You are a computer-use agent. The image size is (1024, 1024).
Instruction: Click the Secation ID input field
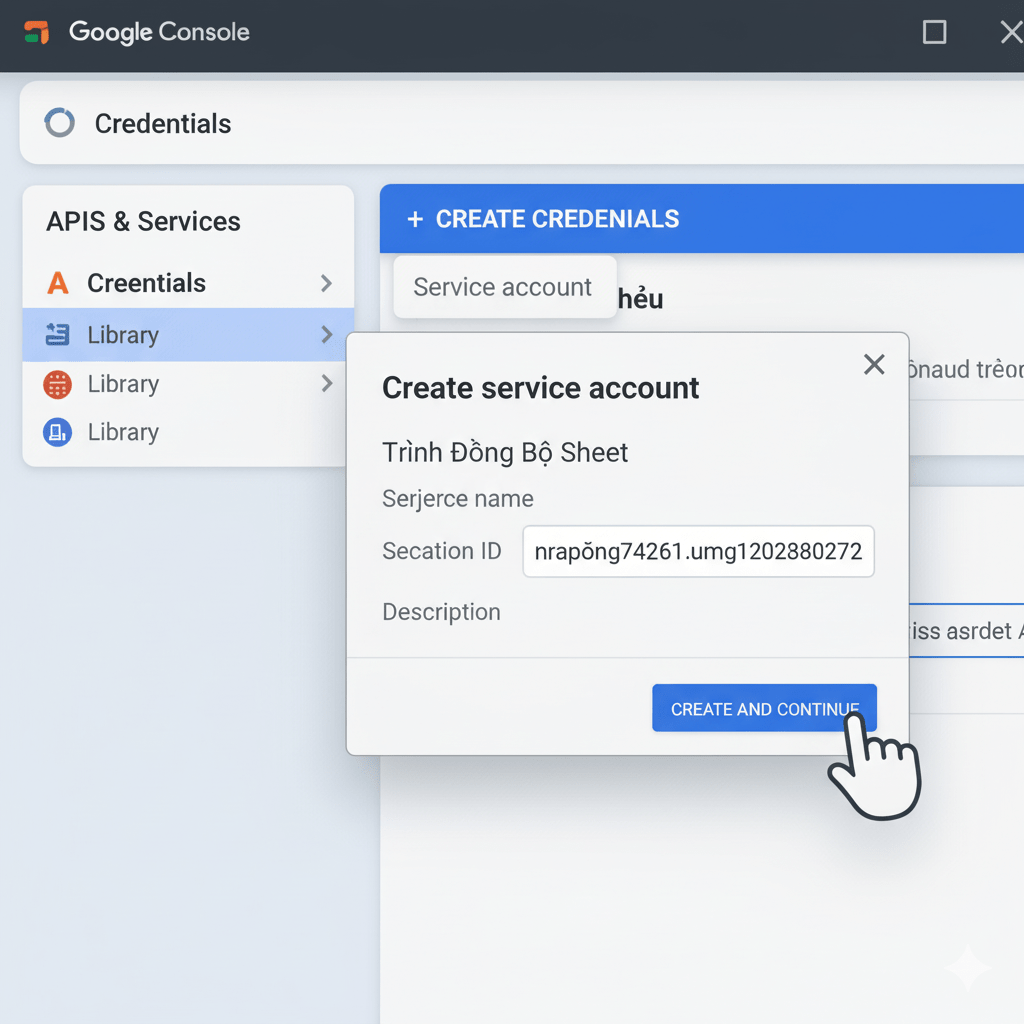[698, 551]
